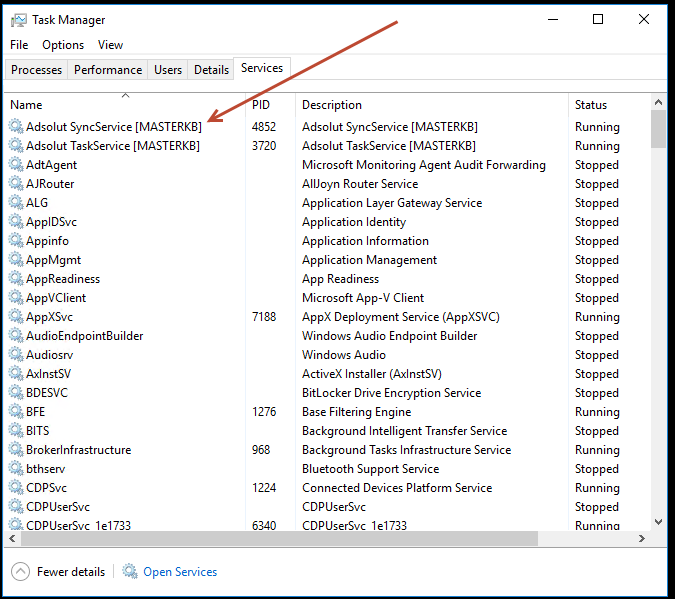The image size is (675, 599).
Task: Click the Open Services gear icon
Action: point(130,572)
